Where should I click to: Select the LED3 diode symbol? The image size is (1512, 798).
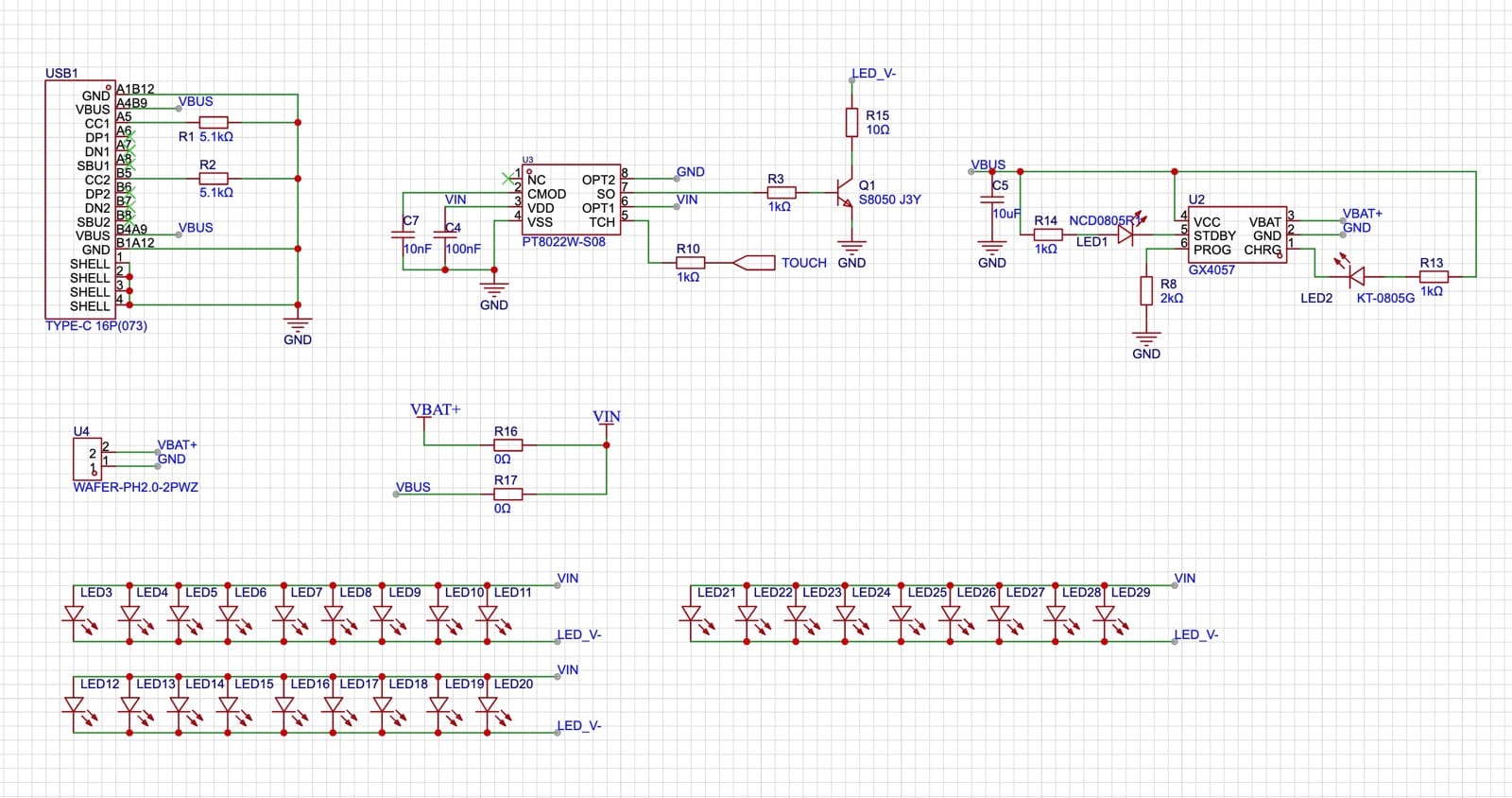point(77,615)
